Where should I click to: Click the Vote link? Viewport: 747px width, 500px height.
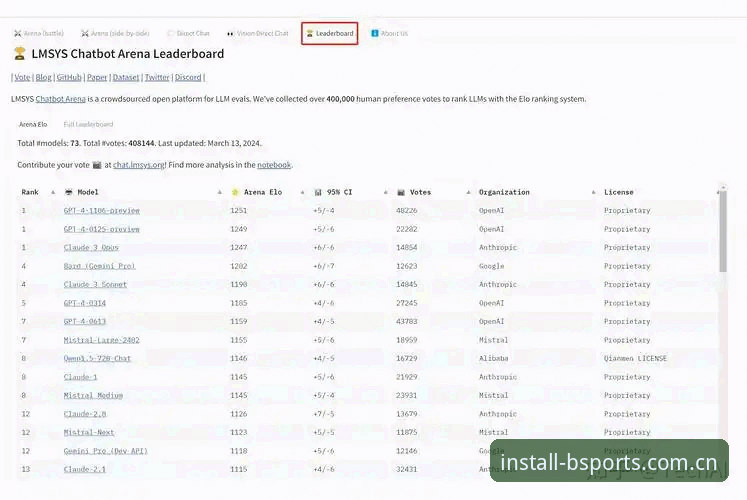[x=22, y=77]
